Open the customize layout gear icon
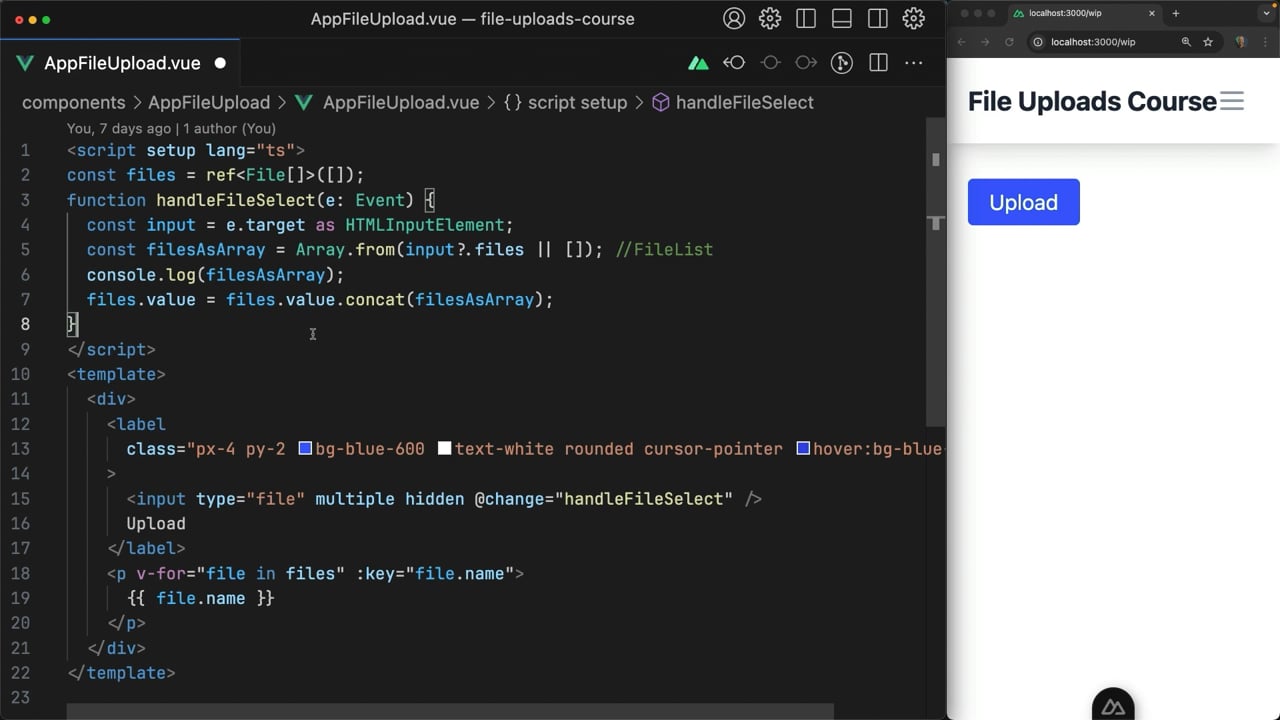Screen dimensions: 1280x720 [x=914, y=18]
